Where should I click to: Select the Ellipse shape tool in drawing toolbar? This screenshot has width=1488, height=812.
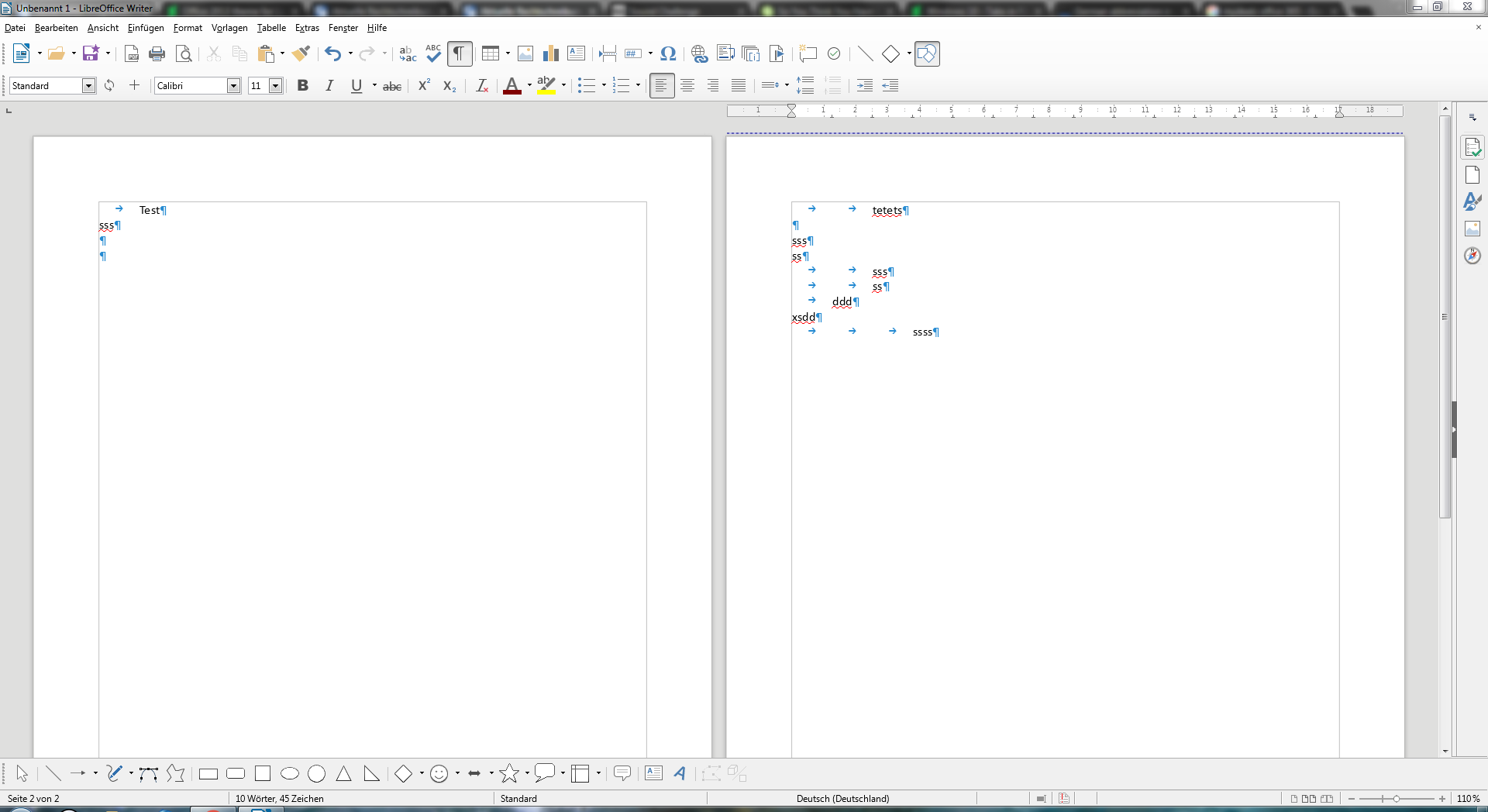[x=290, y=773]
